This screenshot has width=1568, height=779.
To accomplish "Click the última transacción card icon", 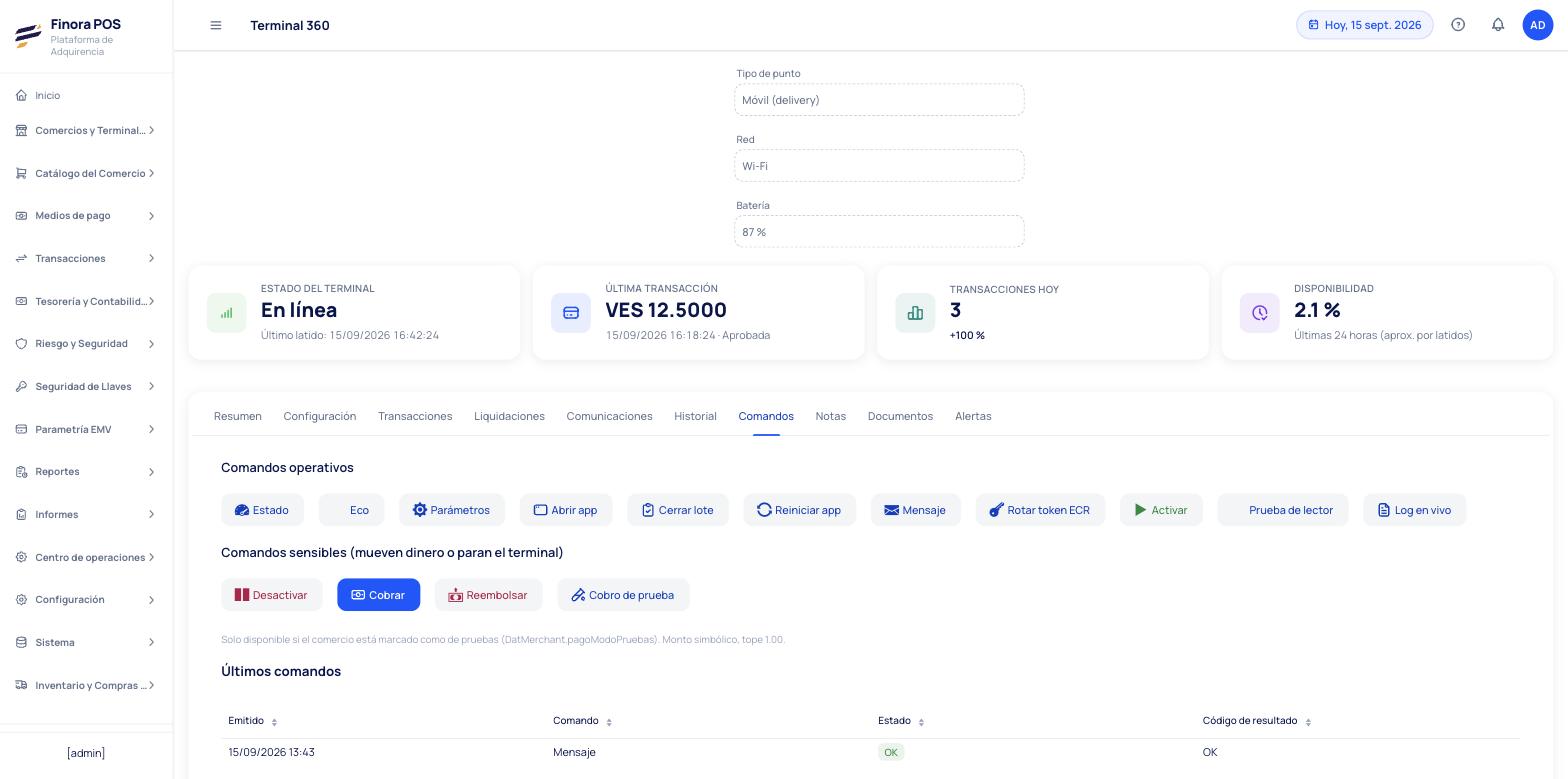I will tap(571, 313).
